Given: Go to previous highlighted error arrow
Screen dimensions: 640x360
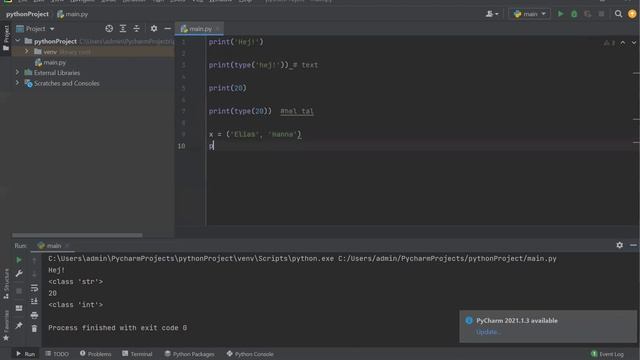Looking at the screenshot, I should click(622, 42).
